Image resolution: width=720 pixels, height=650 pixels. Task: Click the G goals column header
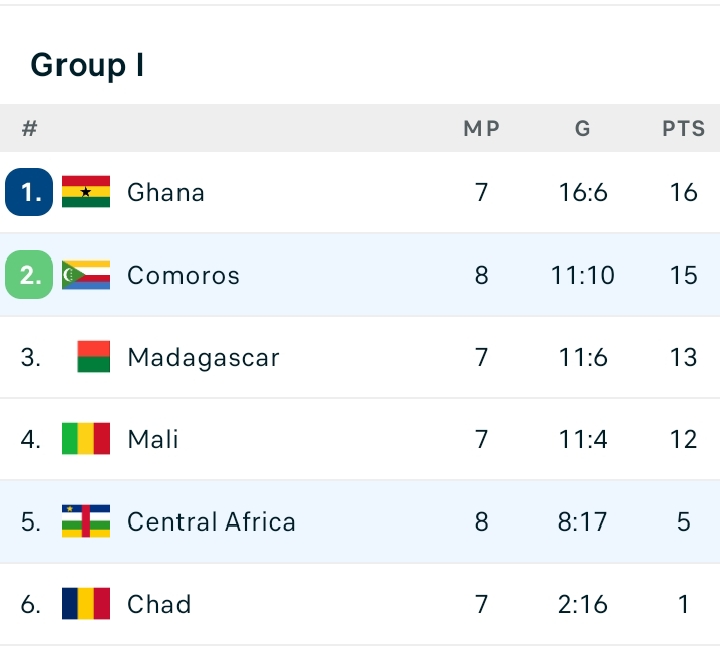click(583, 129)
